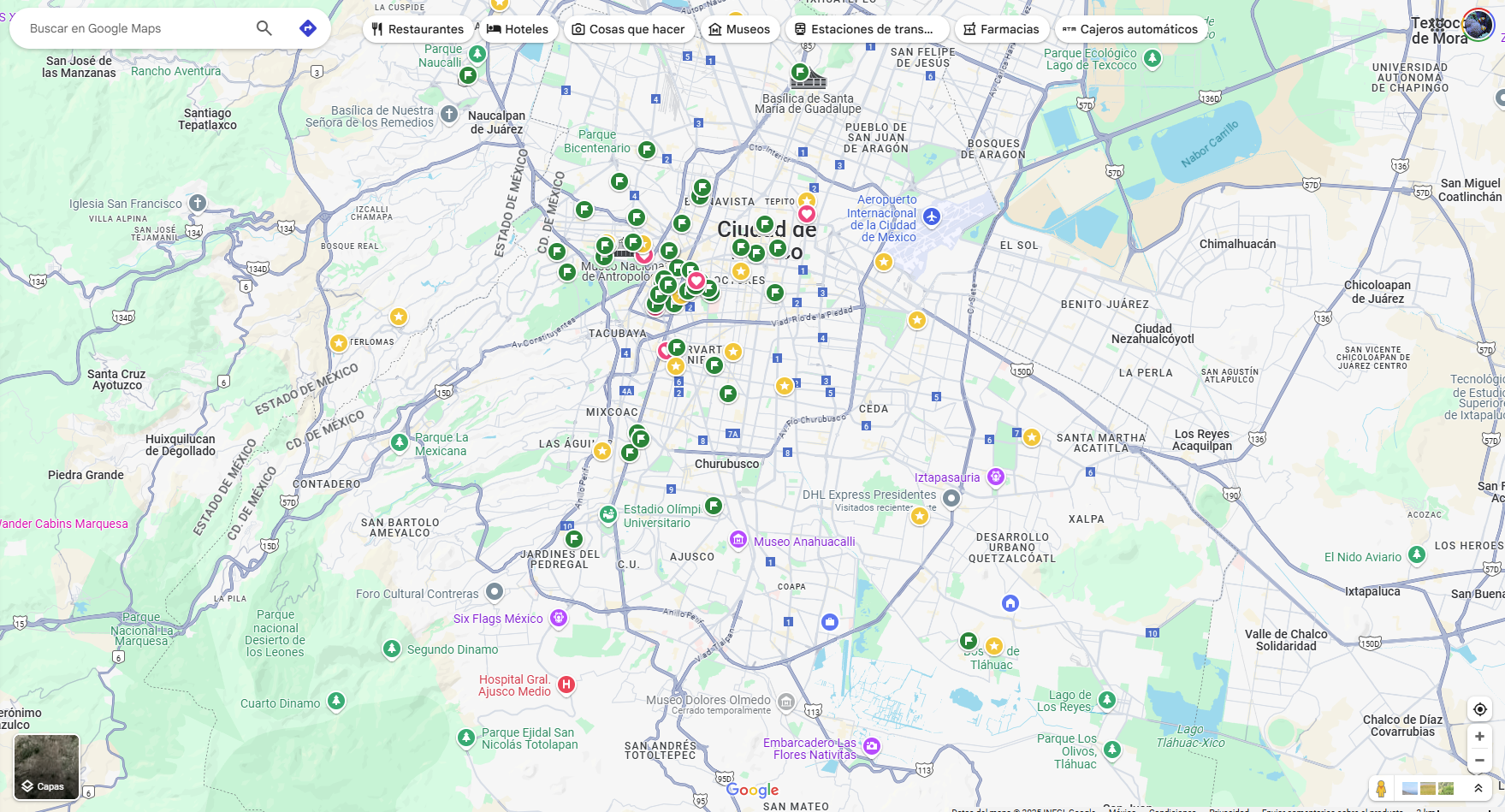1505x812 pixels.
Task: Select the Cuarto Dinamo park marker
Action: (x=336, y=702)
